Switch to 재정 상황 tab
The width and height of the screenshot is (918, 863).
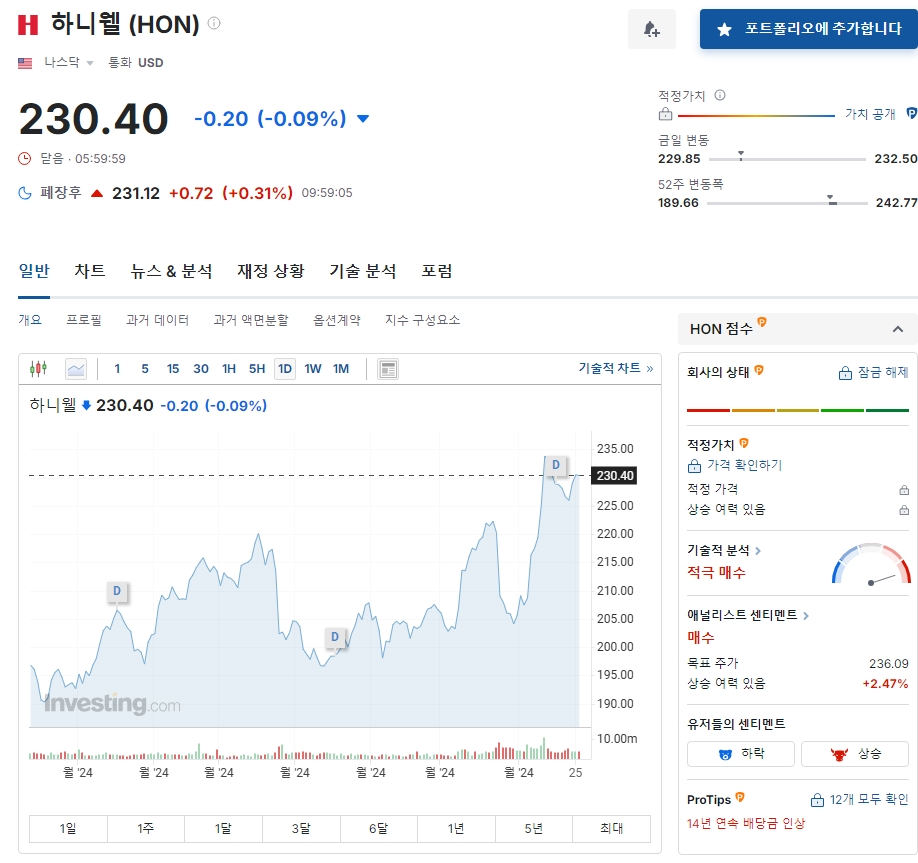point(270,271)
